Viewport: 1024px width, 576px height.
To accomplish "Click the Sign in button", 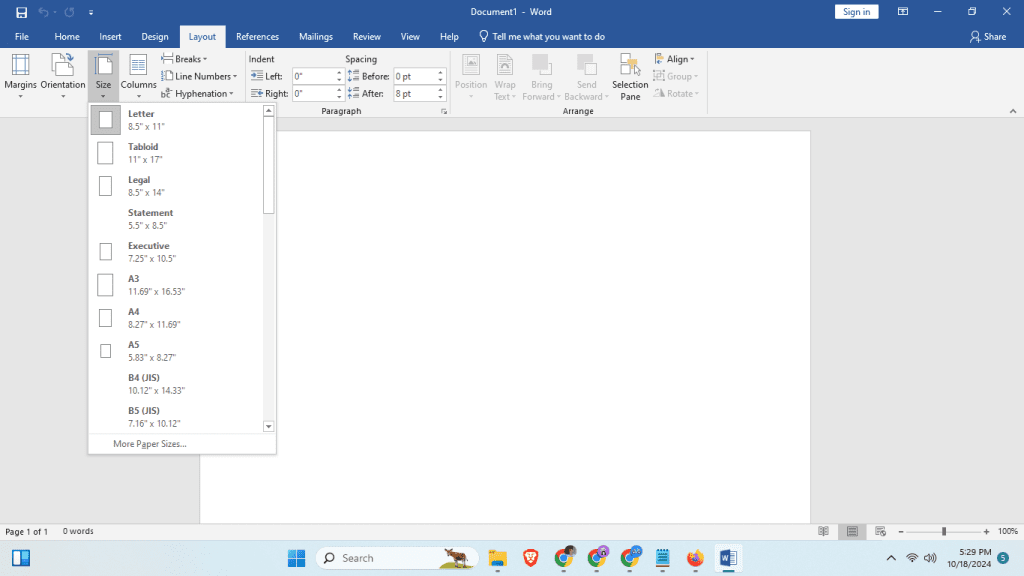I will (x=856, y=11).
